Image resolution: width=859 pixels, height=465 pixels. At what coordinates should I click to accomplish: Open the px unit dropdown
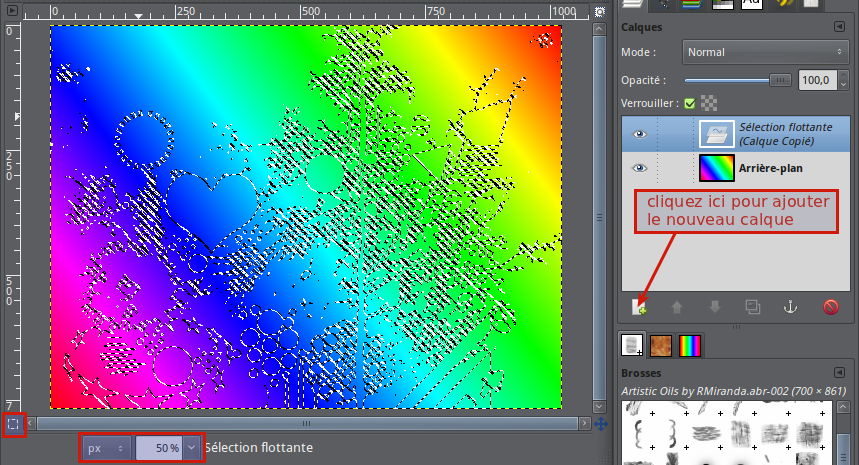(106, 448)
